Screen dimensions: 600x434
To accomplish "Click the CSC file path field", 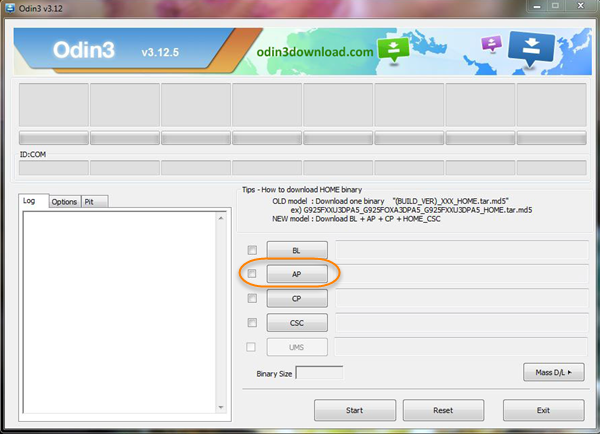I will (x=462, y=322).
